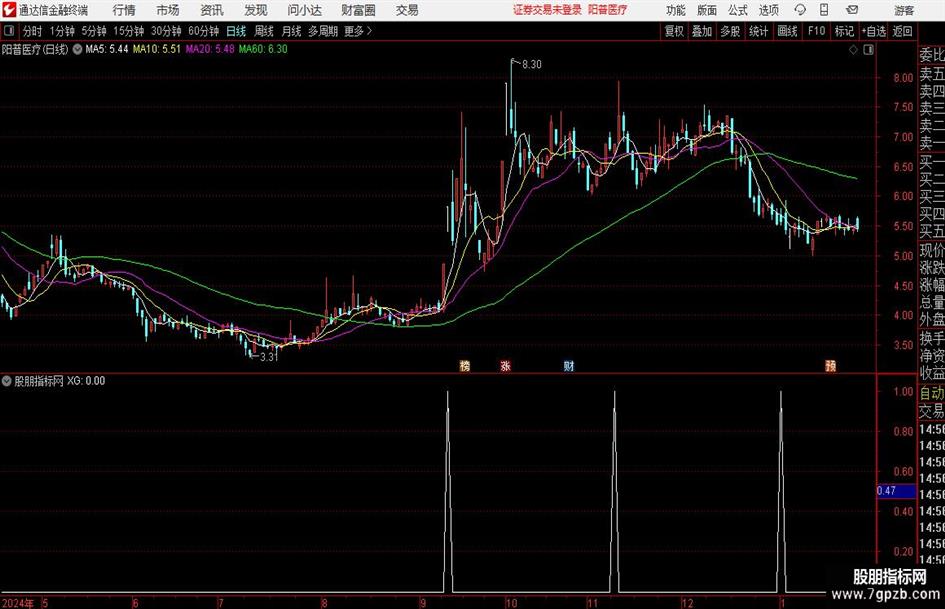Open the 资讯 menu

click(x=212, y=10)
